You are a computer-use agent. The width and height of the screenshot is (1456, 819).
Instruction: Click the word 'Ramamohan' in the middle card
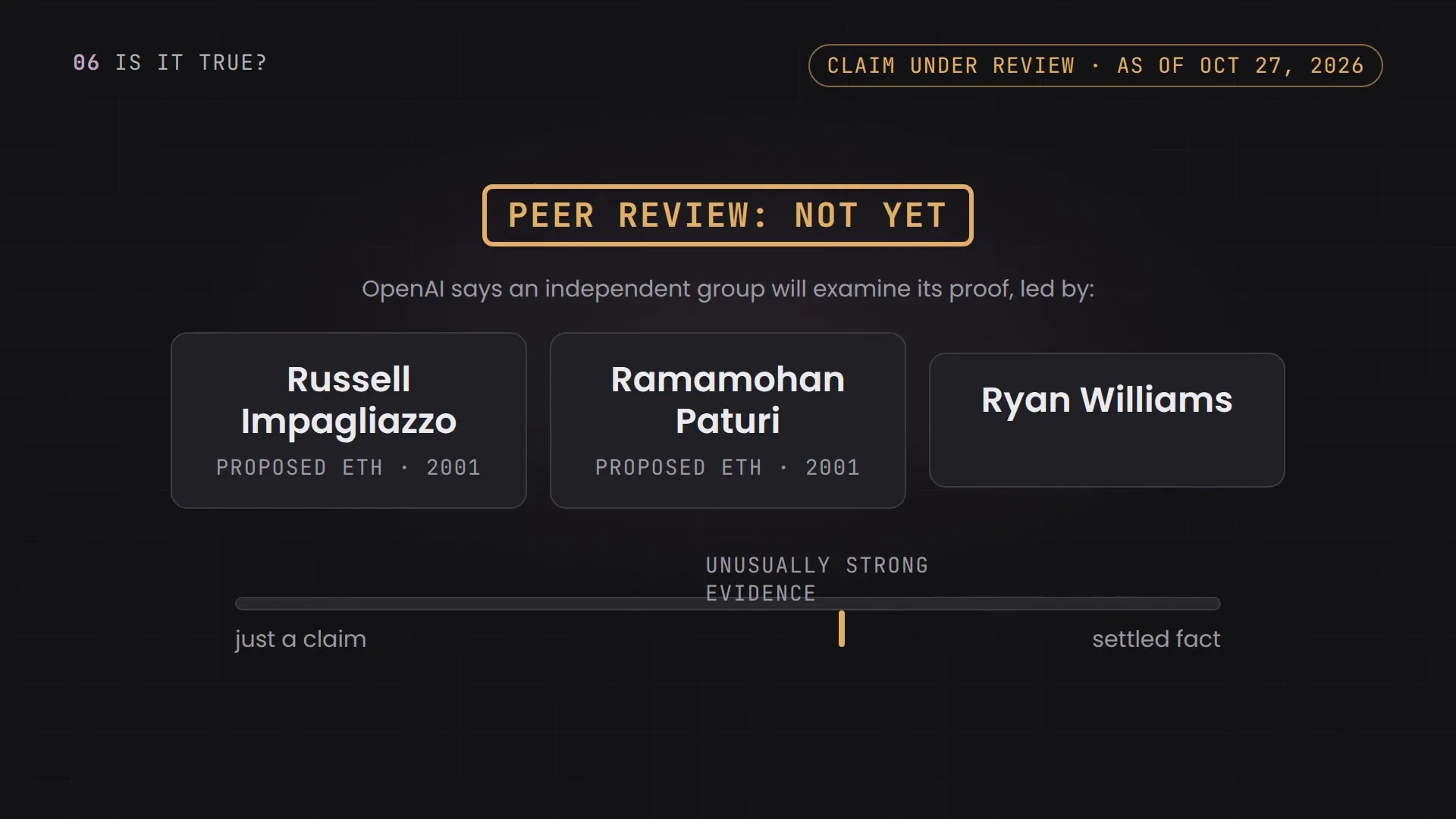click(728, 379)
